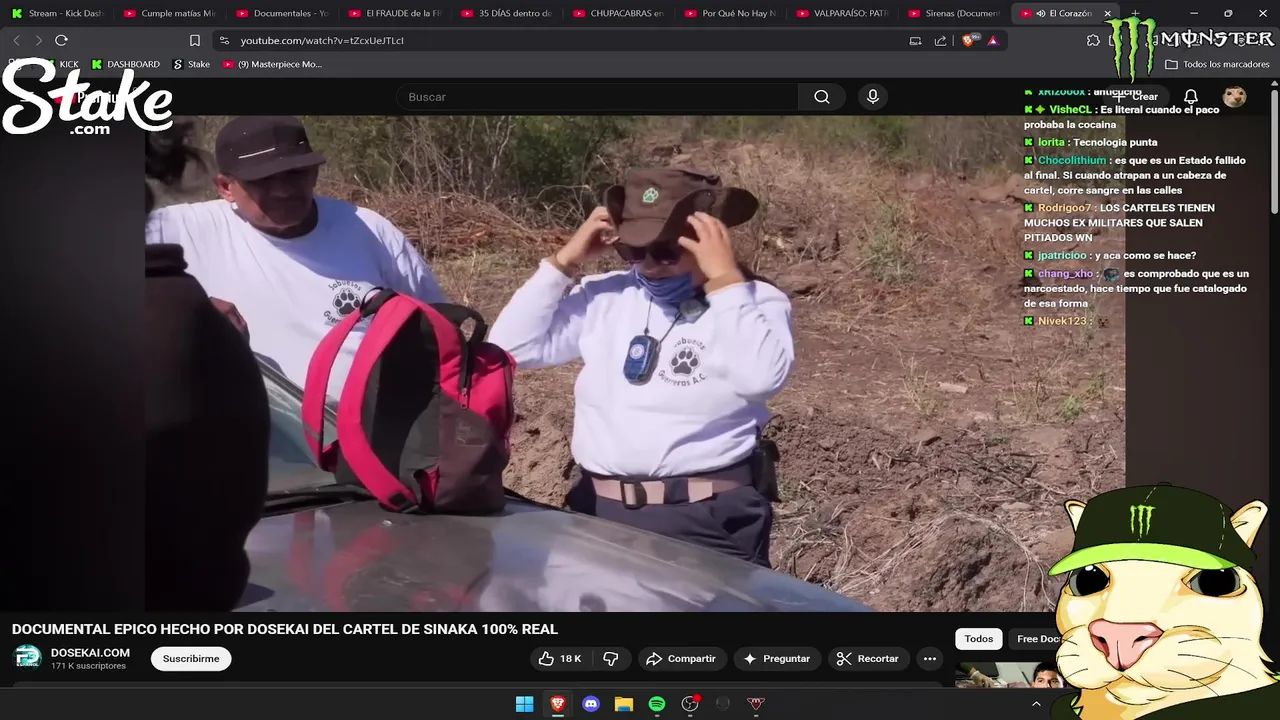Focus the YouTube Buscar search field
Image resolution: width=1280 pixels, height=720 pixels.
coord(597,97)
